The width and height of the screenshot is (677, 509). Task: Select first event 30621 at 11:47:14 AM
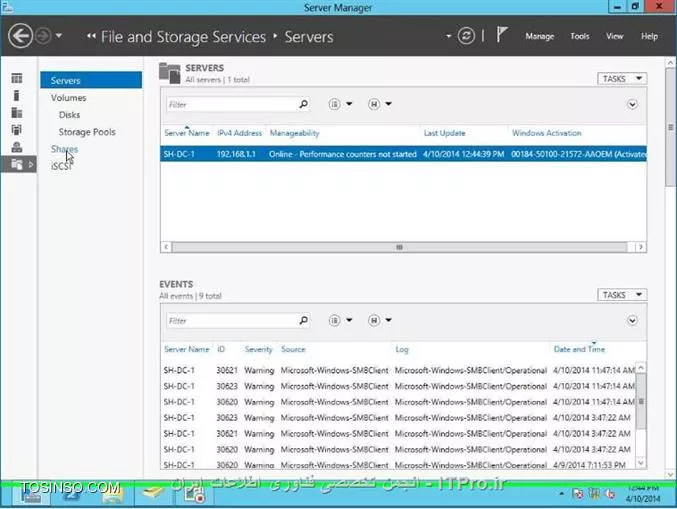[x=399, y=370]
